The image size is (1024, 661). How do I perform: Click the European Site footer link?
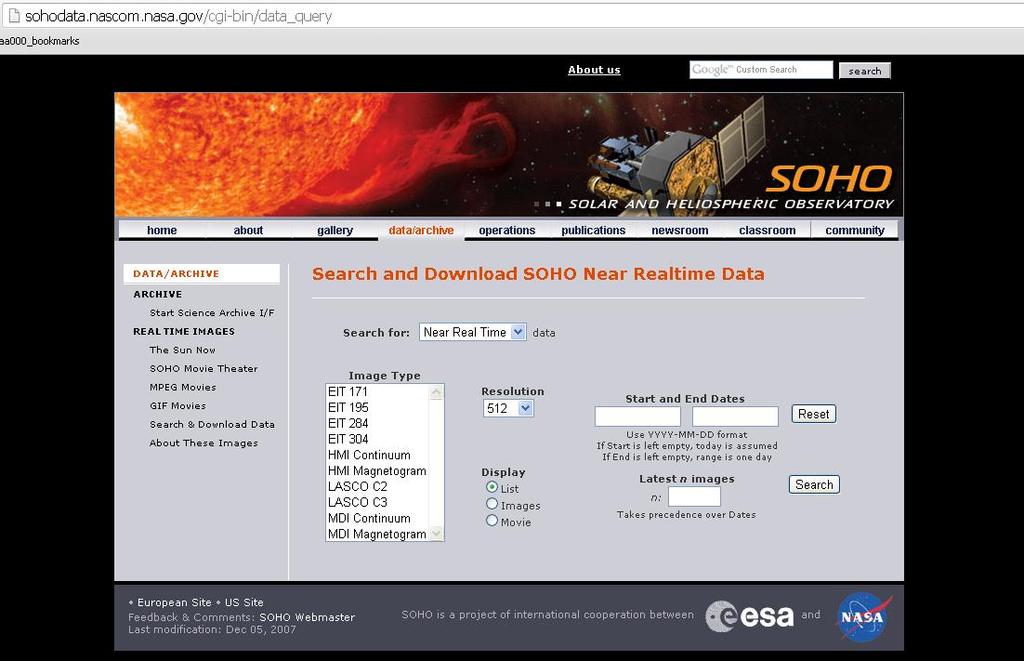coord(174,602)
